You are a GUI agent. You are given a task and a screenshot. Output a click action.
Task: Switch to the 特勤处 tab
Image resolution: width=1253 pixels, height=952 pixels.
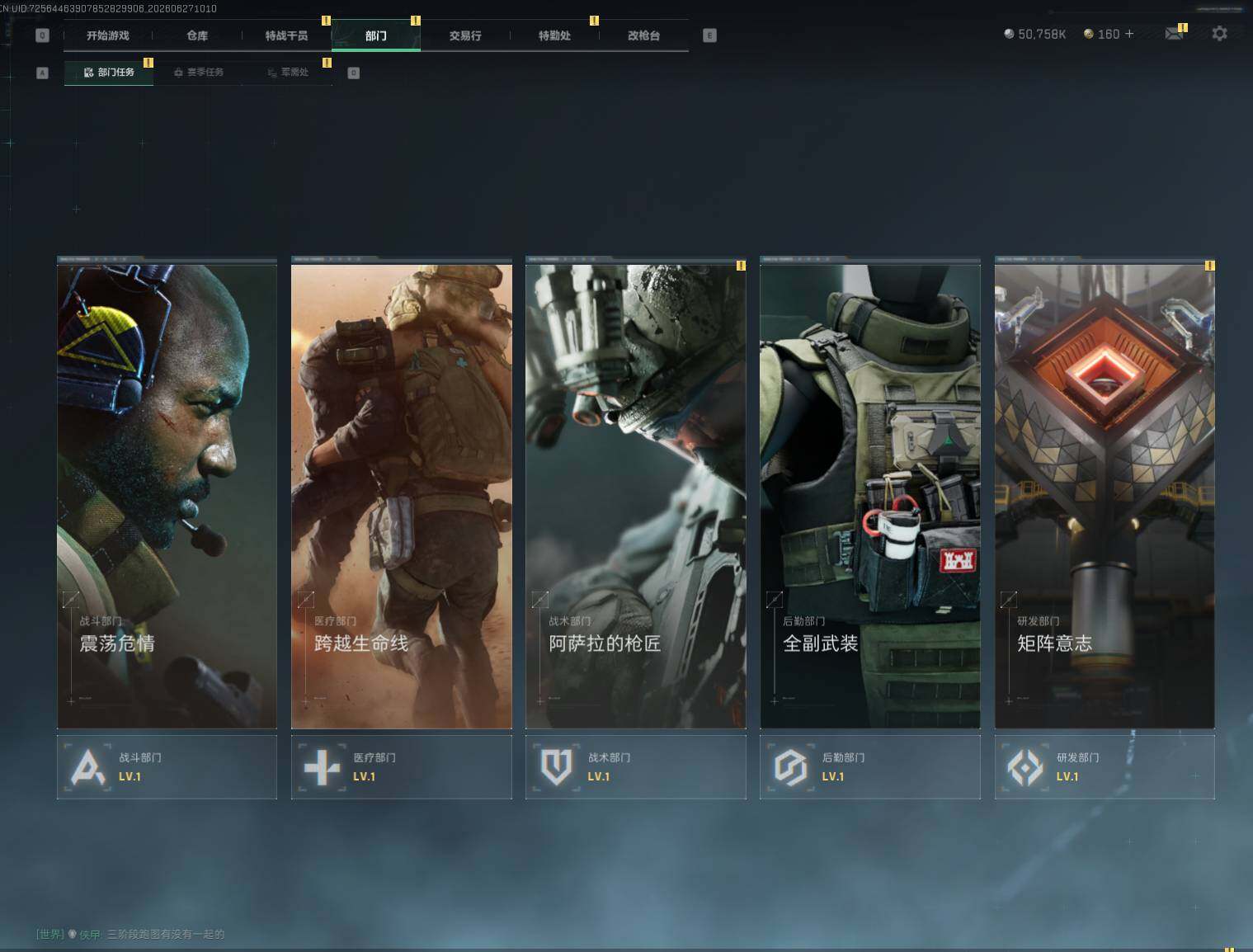[554, 35]
